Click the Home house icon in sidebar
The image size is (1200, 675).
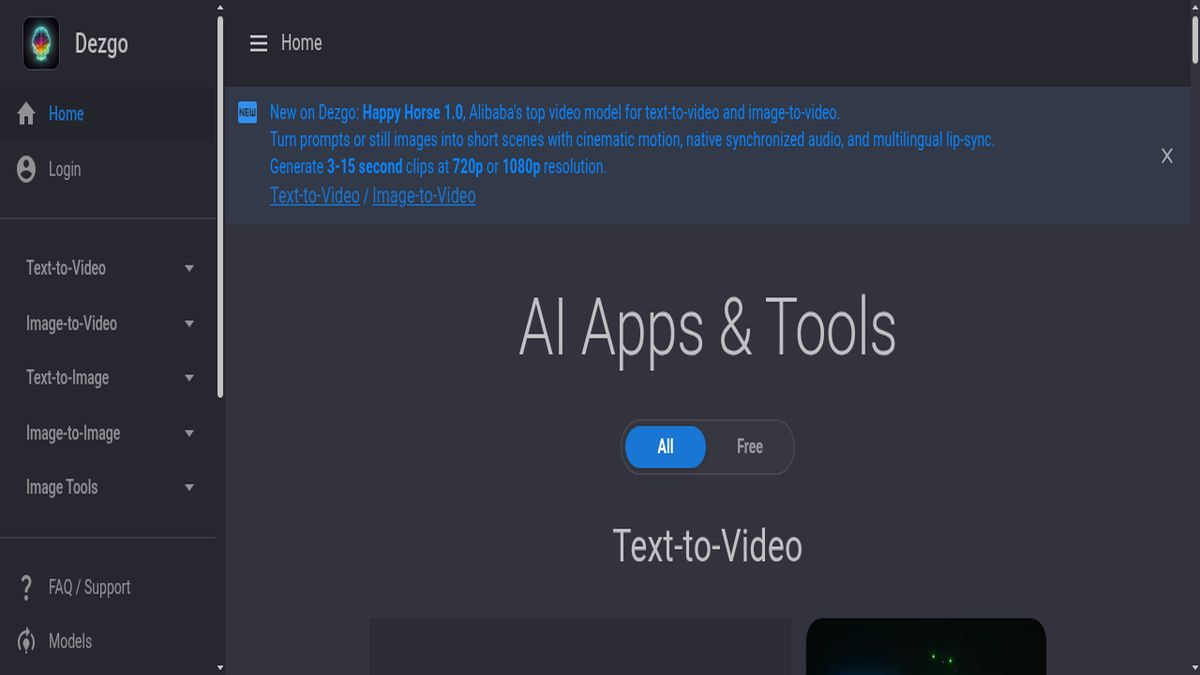click(26, 113)
